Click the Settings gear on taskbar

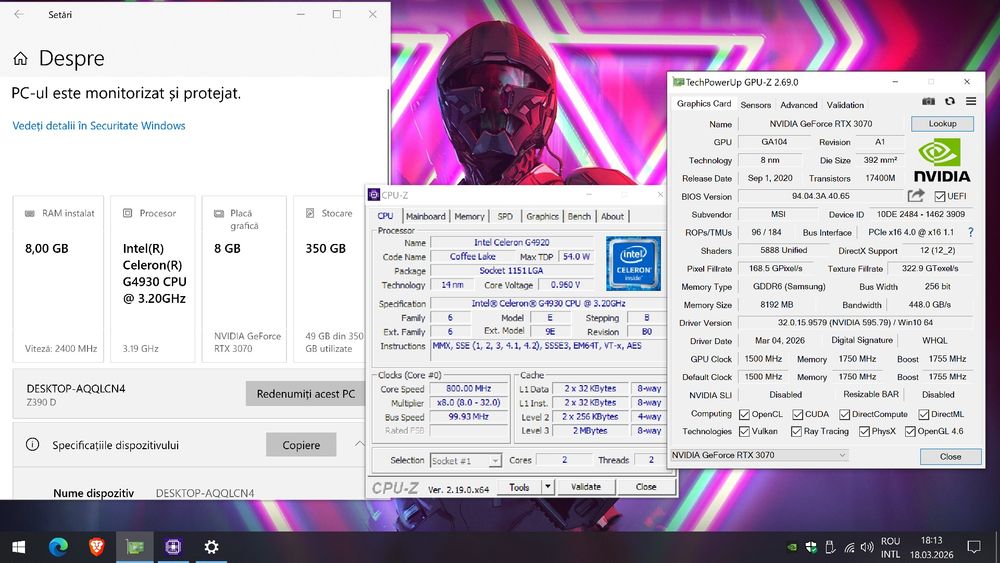[211, 547]
